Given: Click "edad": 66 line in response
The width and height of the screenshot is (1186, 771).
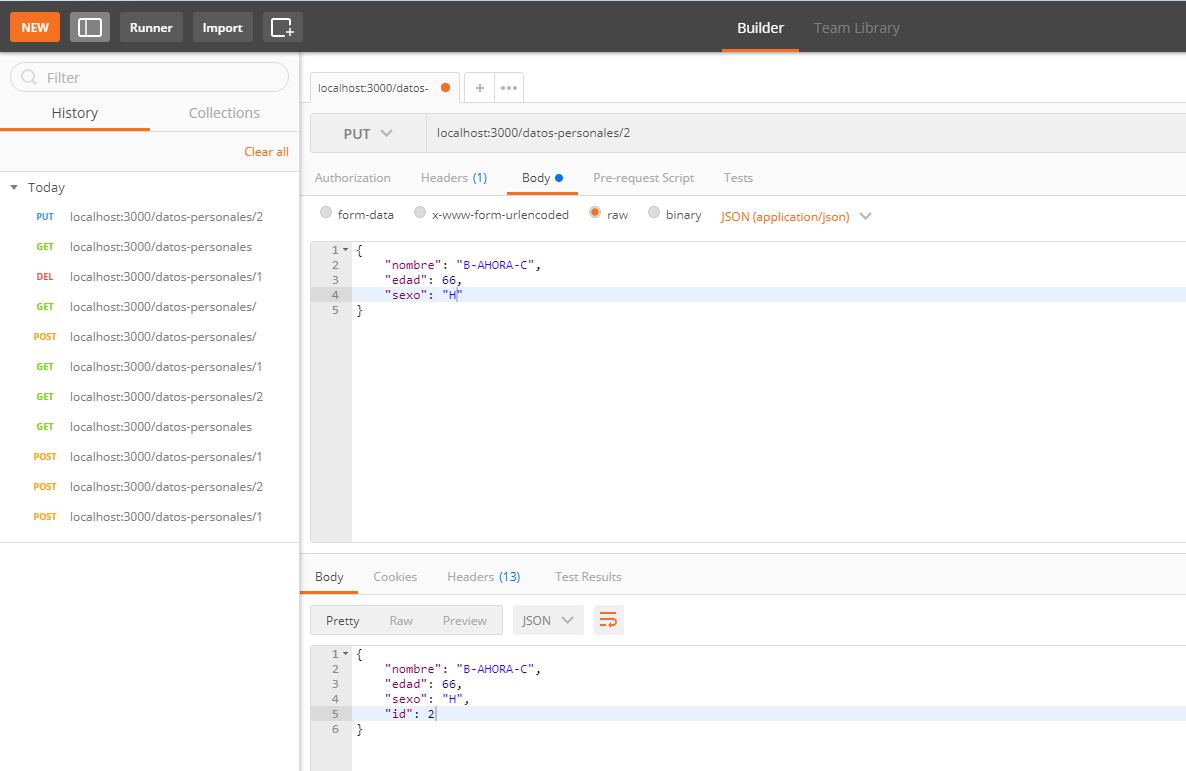Looking at the screenshot, I should coord(768,684).
